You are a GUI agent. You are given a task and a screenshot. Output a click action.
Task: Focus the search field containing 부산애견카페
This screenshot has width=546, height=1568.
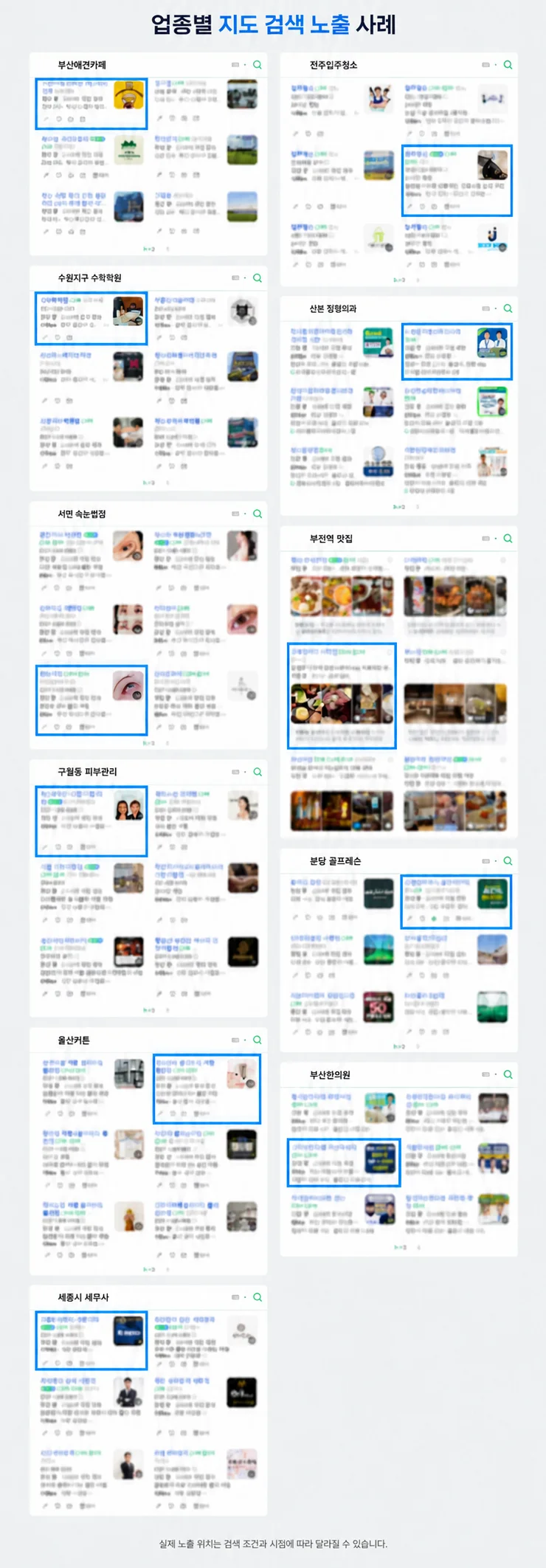(x=148, y=65)
